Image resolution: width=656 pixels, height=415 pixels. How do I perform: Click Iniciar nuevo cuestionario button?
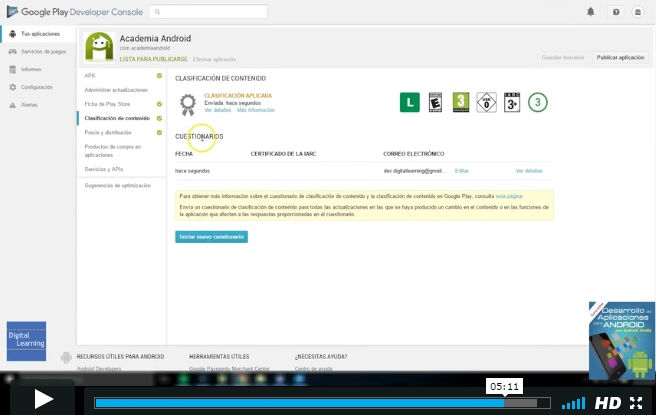click(211, 237)
